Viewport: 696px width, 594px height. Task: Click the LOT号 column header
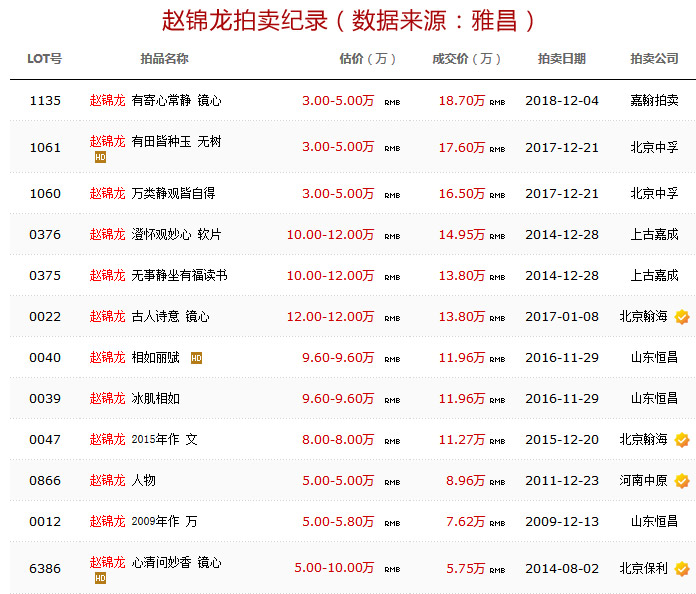point(44,59)
